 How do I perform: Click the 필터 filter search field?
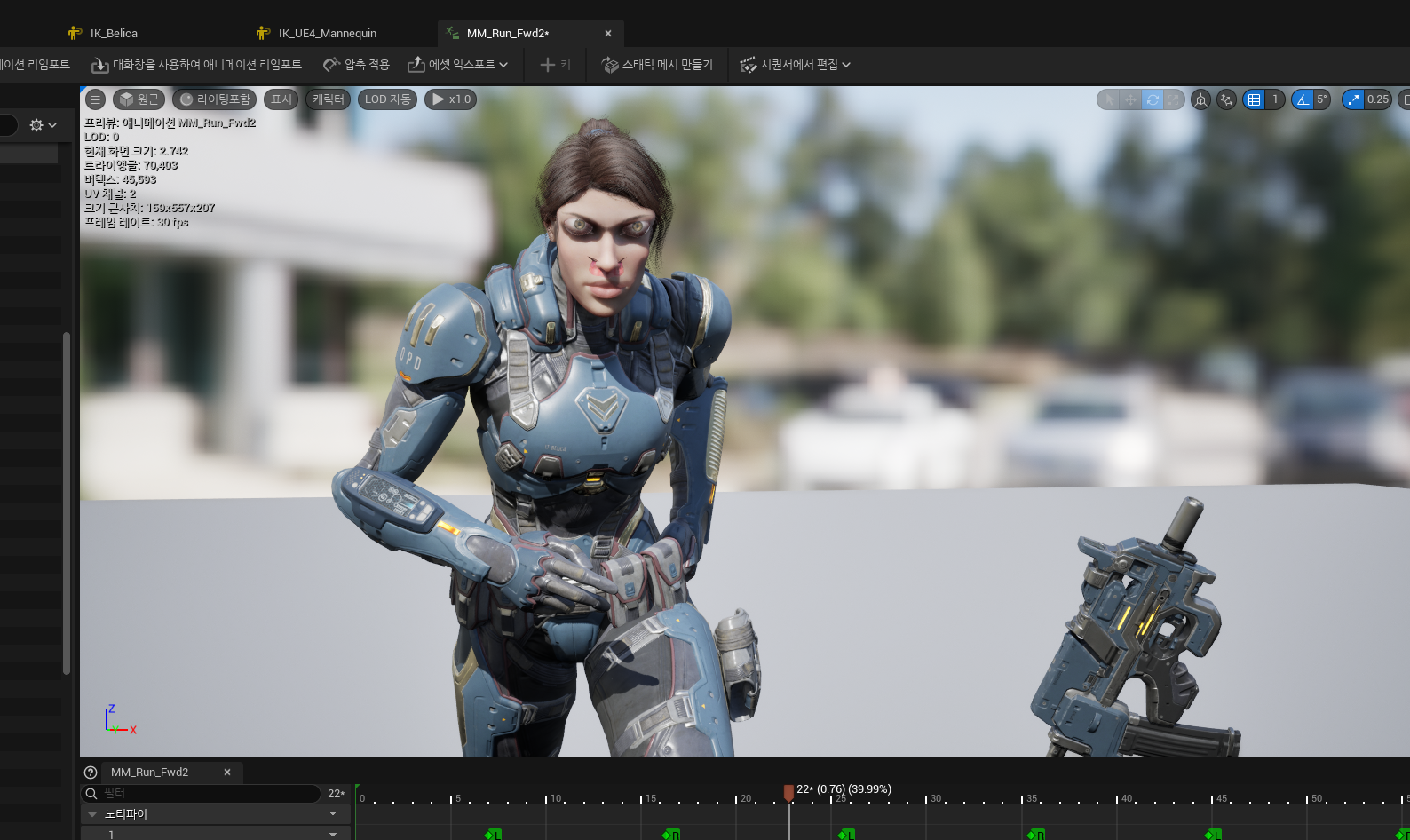[x=201, y=793]
